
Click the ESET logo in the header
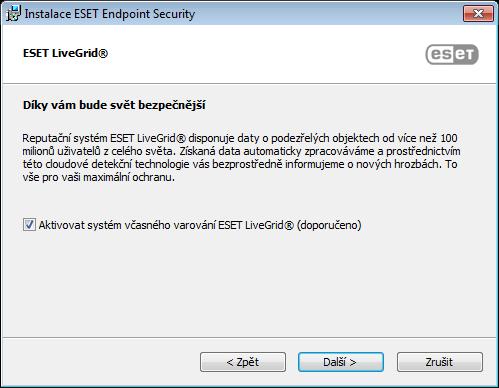click(x=452, y=54)
